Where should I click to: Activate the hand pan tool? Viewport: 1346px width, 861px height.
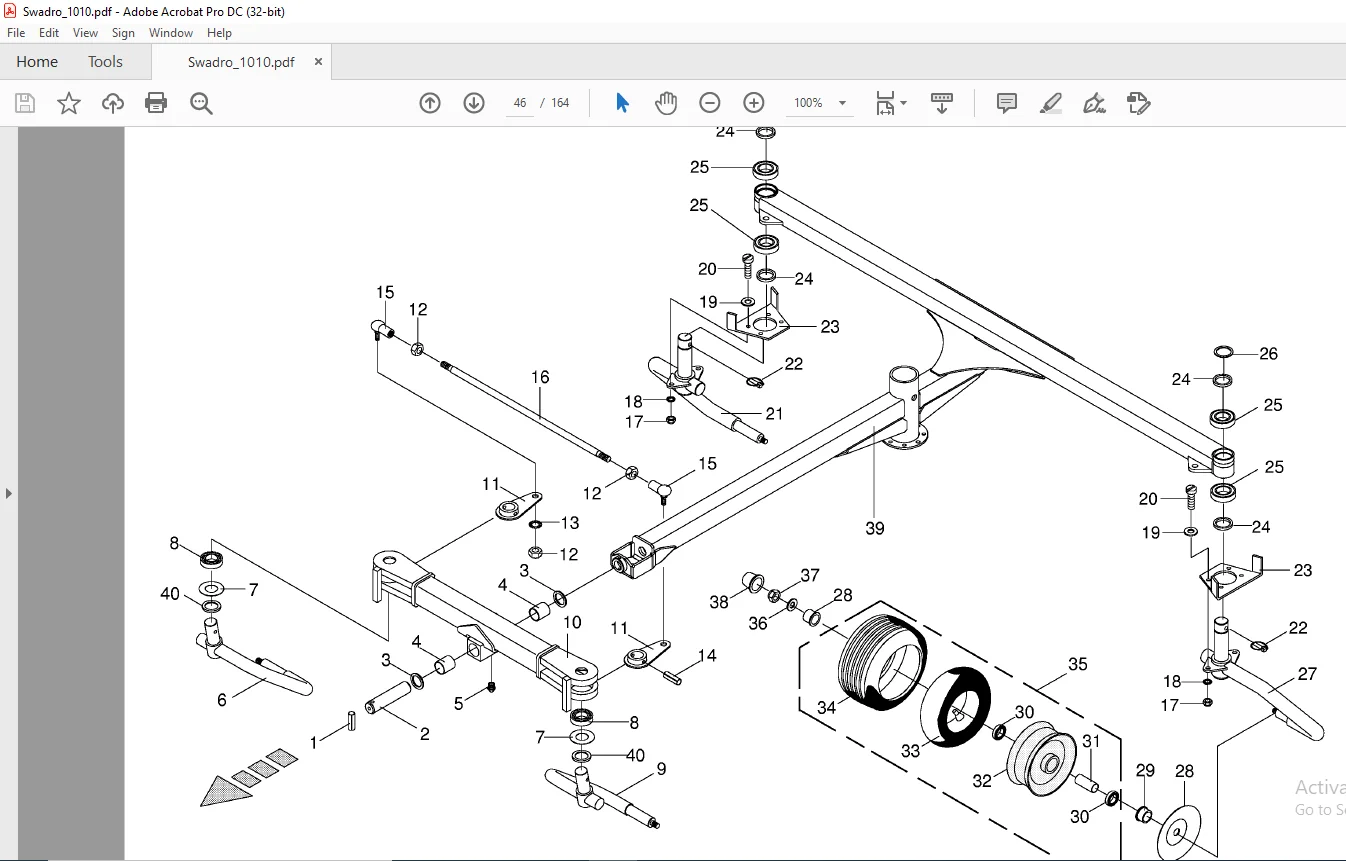pos(666,103)
